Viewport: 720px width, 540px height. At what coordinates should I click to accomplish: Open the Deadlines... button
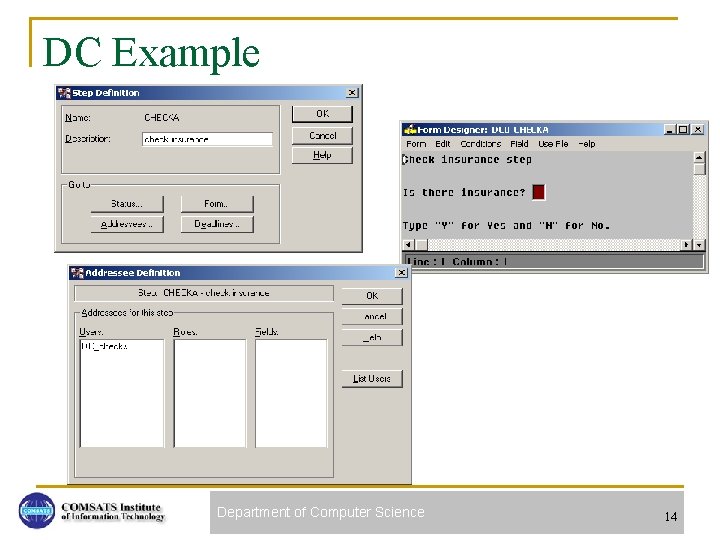(217, 224)
